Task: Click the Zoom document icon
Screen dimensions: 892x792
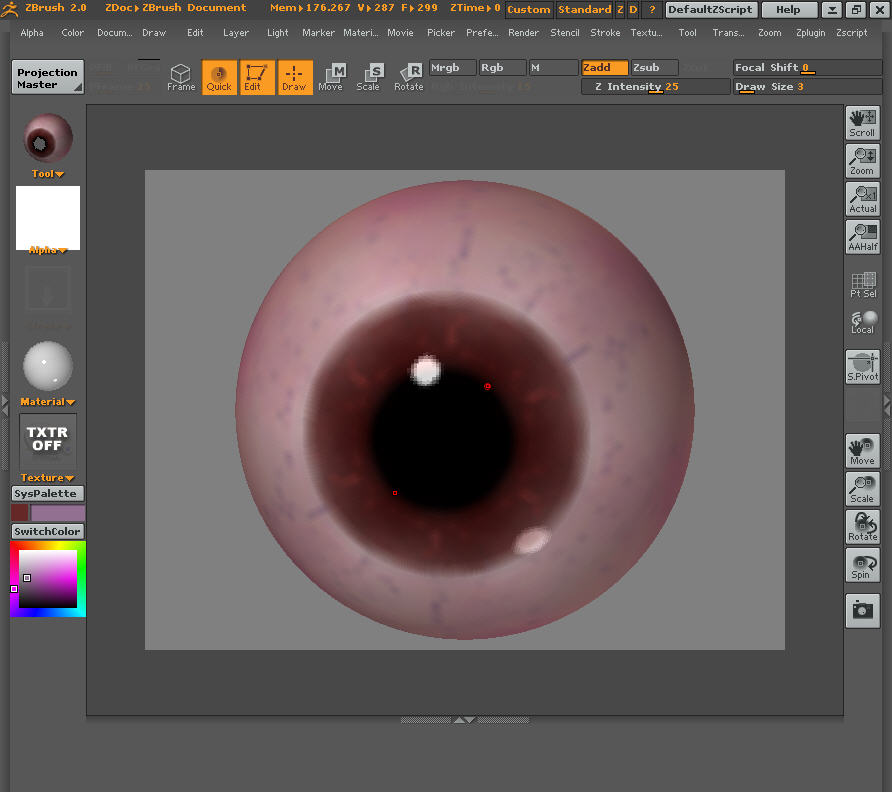Action: [x=862, y=161]
